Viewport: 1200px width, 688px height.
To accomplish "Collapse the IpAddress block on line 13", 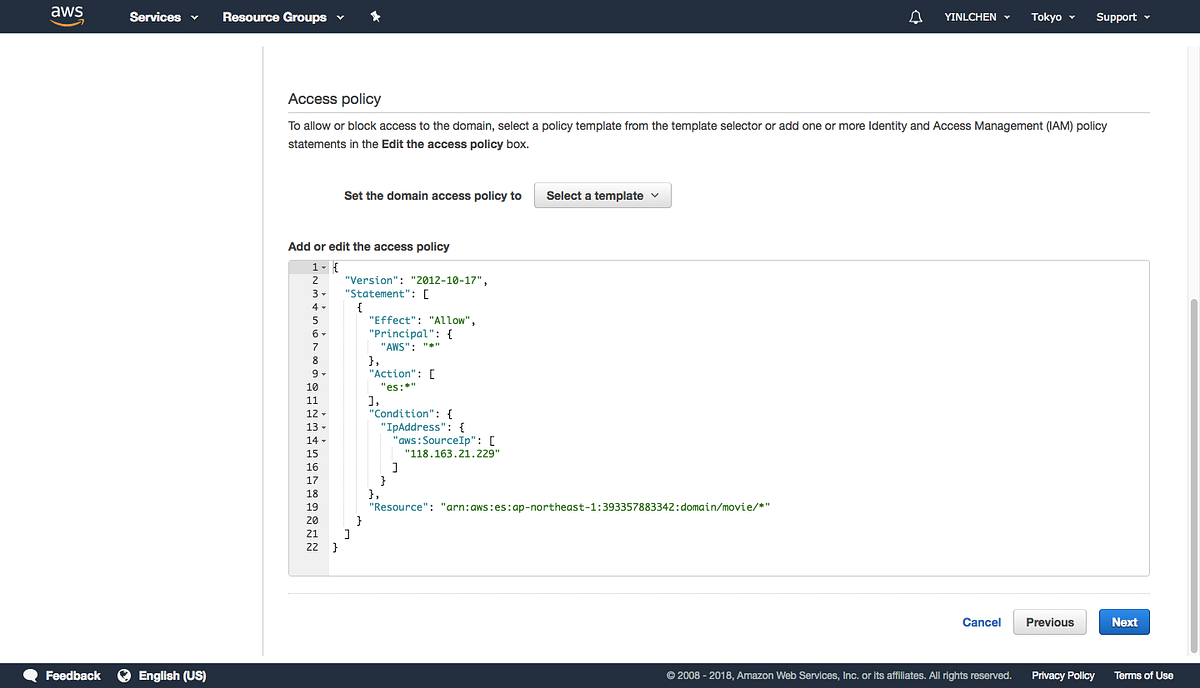I will click(324, 427).
